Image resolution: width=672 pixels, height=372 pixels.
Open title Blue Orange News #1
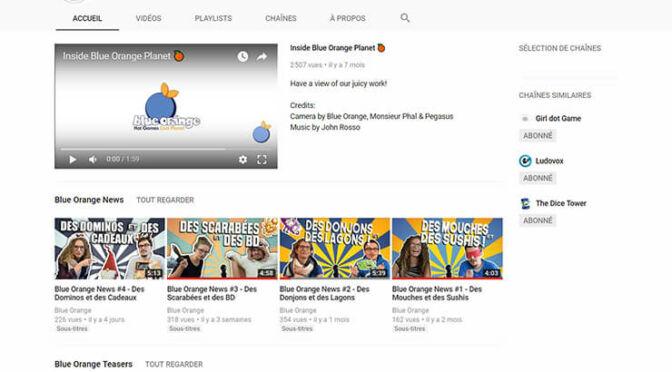point(437,293)
